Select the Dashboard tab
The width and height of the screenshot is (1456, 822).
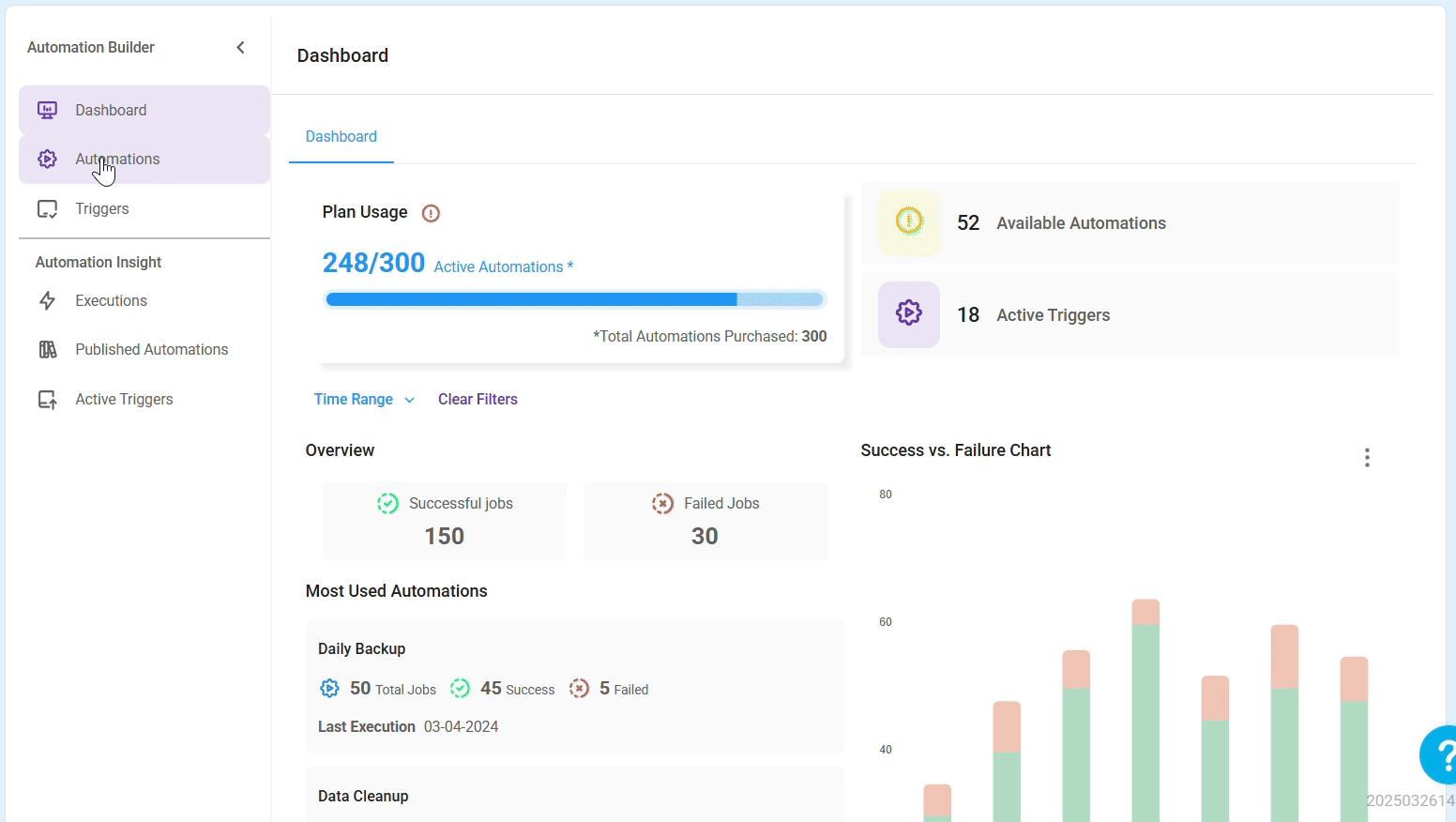coord(341,136)
